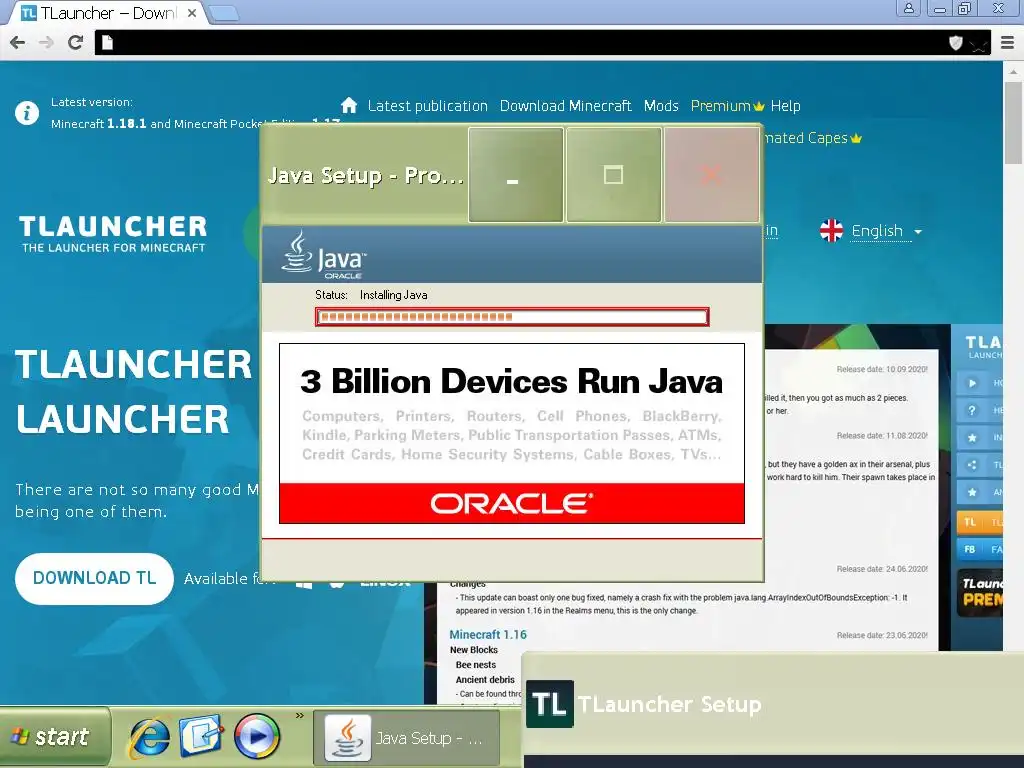This screenshot has height=768, width=1024.
Task: Click the Show Desktop quick launch icon
Action: click(x=201, y=735)
